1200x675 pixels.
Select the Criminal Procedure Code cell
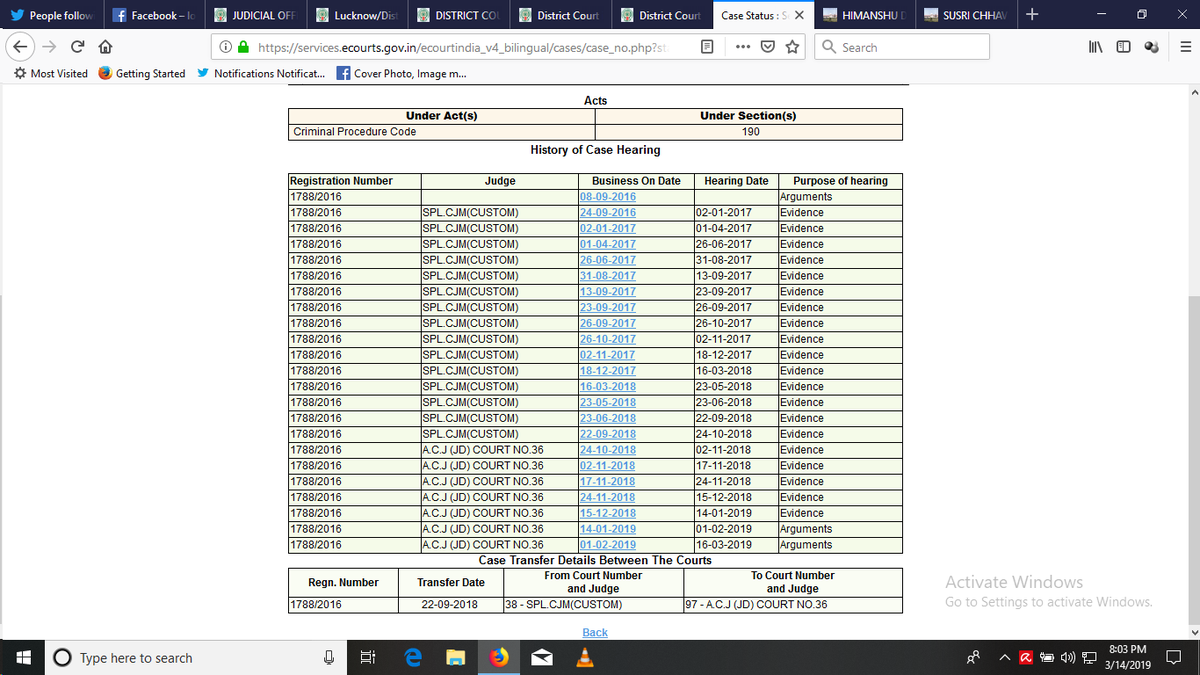click(x=441, y=132)
